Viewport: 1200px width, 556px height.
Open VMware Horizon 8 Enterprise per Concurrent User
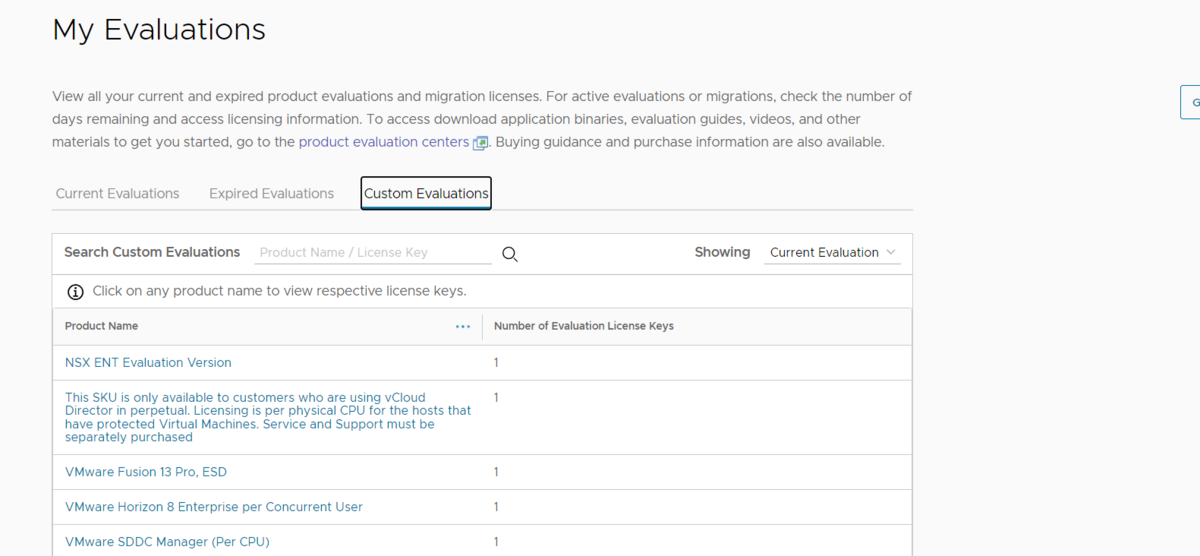pos(214,507)
